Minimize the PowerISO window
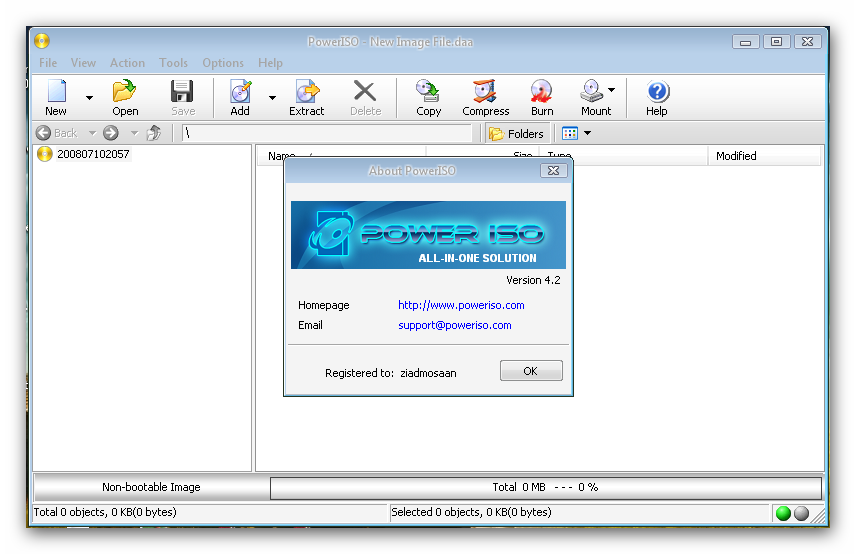The image size is (856, 554). point(746,41)
